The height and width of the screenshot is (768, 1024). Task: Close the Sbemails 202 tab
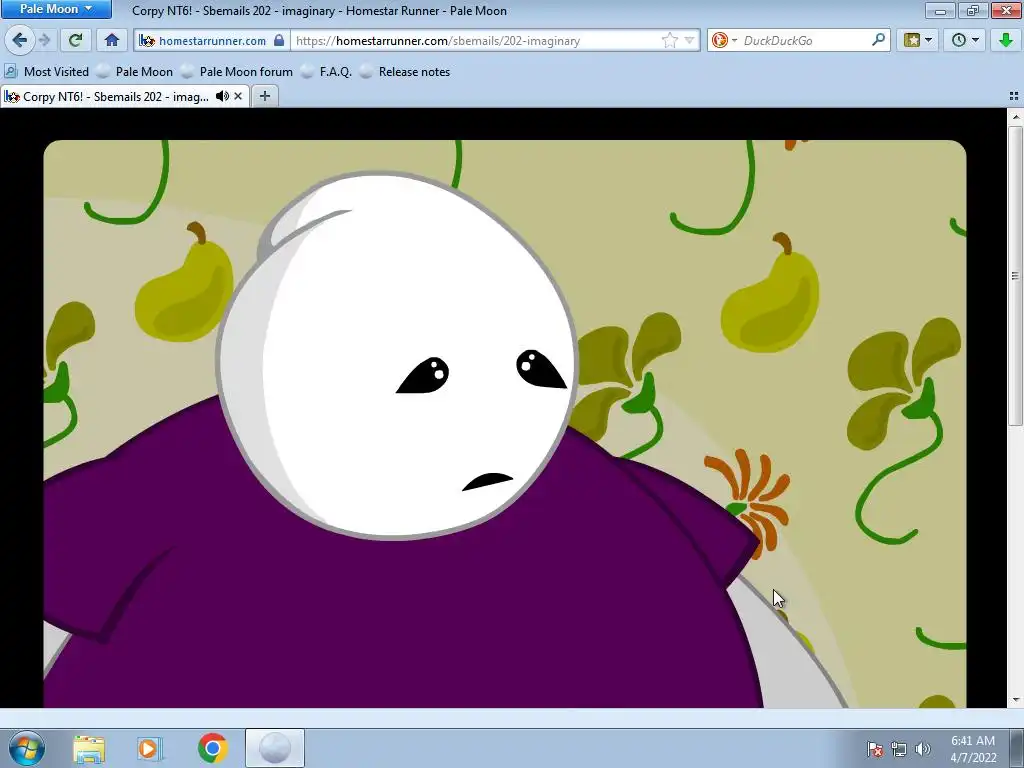[238, 97]
